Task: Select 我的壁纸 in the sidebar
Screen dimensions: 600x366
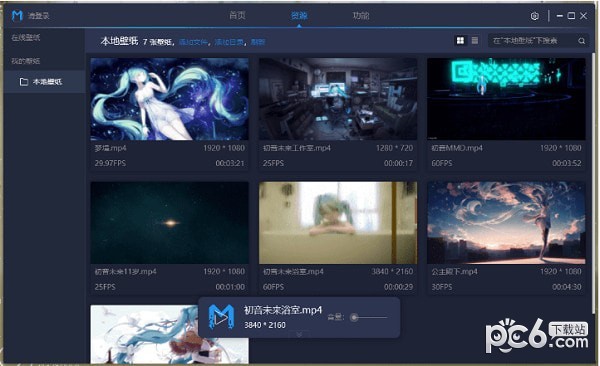Action: pos(26,61)
